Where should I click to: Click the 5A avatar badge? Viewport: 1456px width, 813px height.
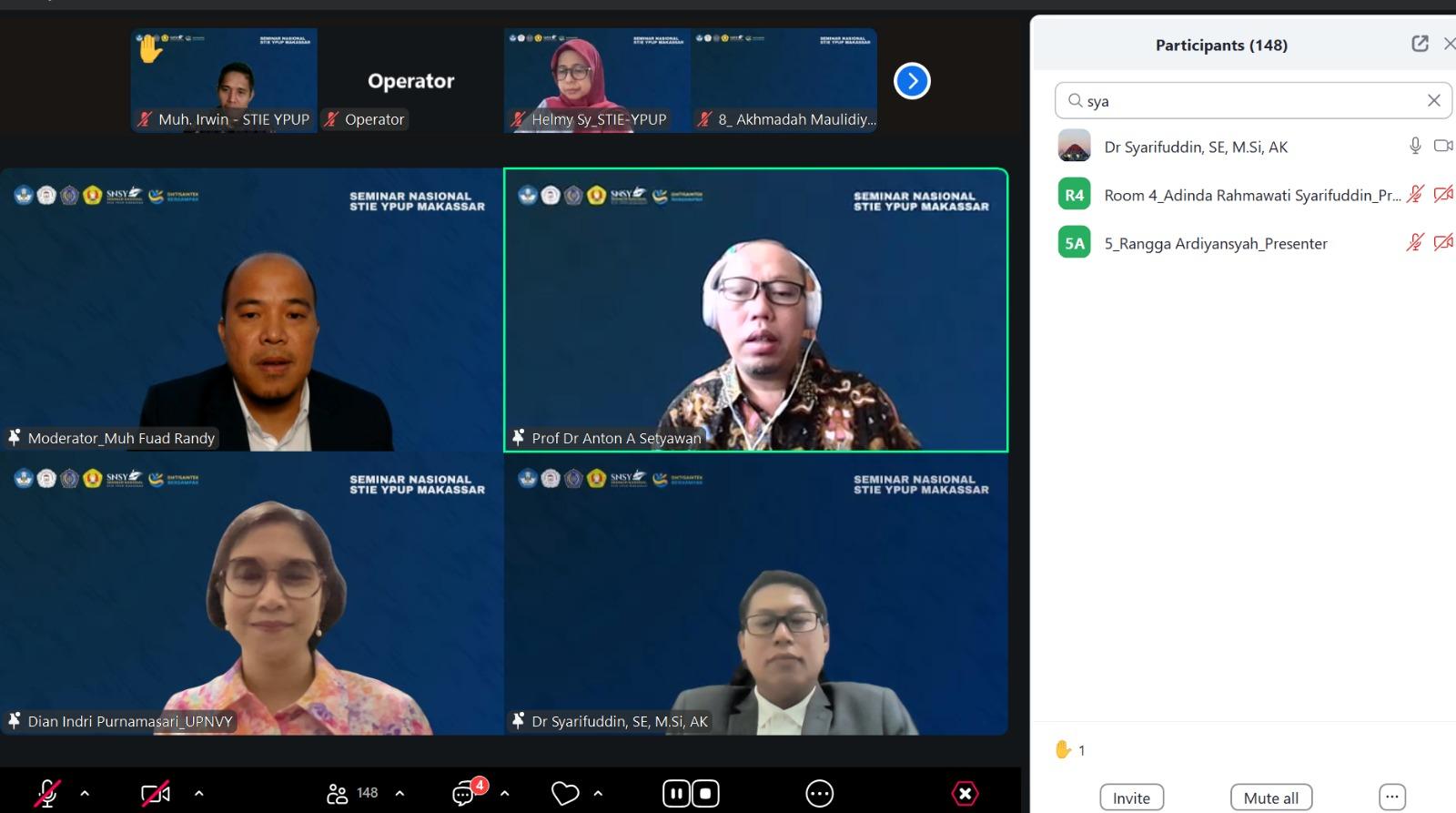pos(1075,243)
